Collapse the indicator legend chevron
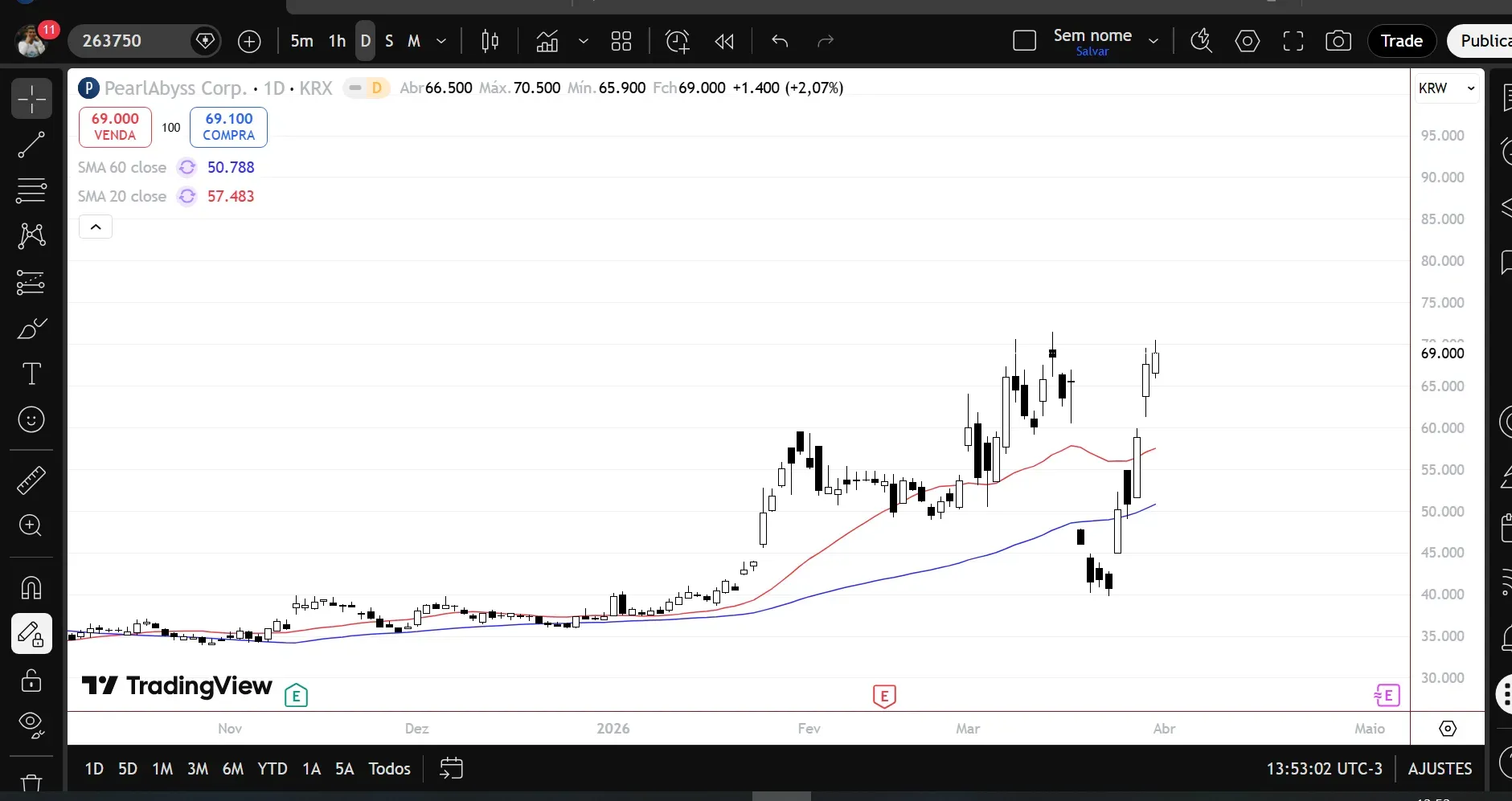Image resolution: width=1512 pixels, height=801 pixels. point(96,227)
